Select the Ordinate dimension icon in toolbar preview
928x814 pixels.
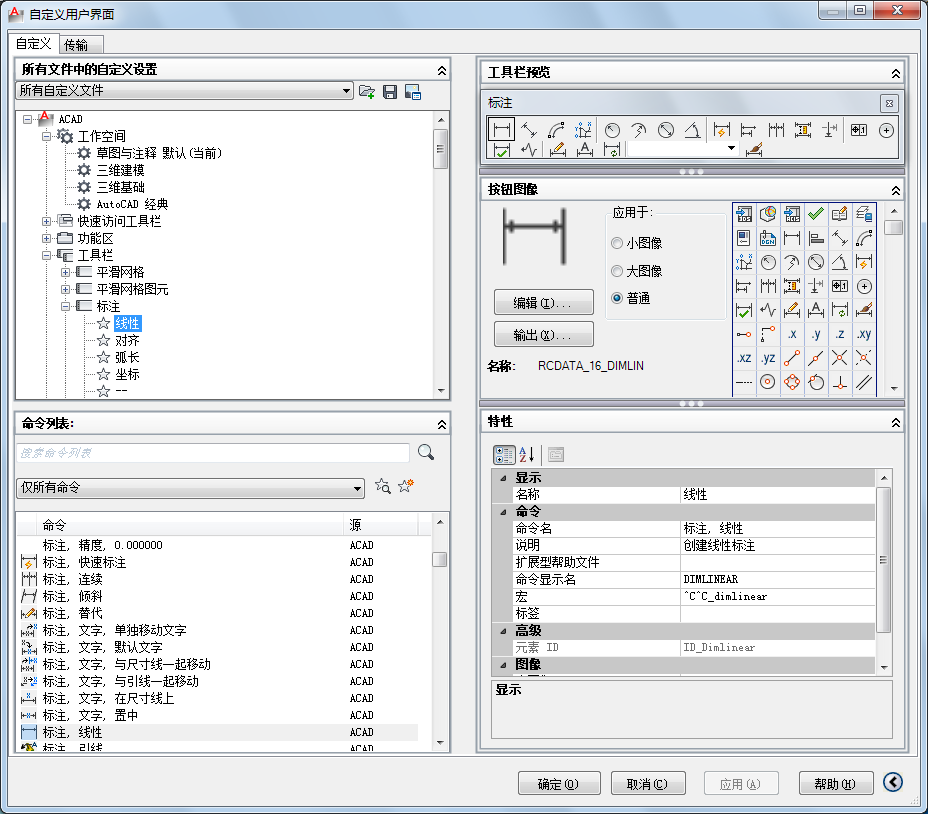point(583,130)
